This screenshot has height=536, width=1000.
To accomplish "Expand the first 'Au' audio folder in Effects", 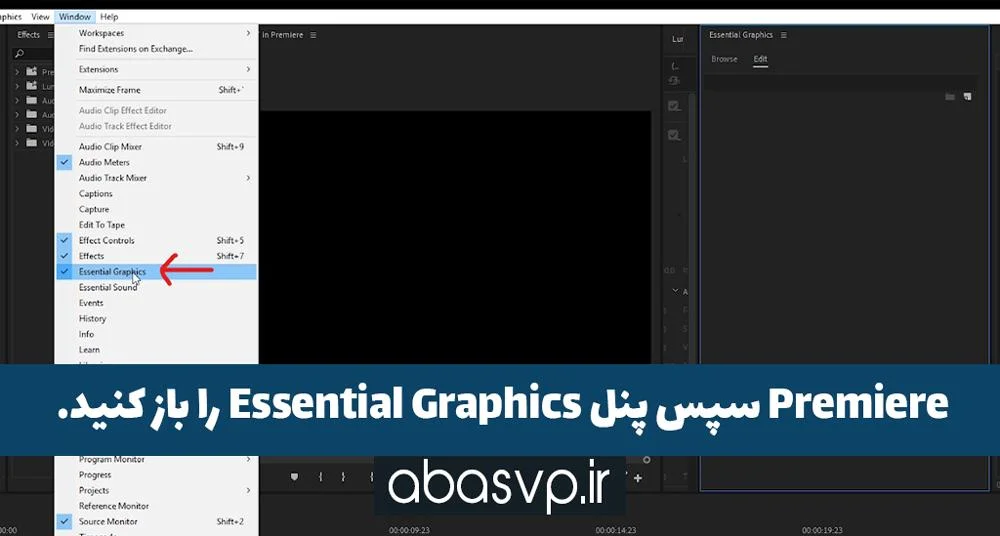I will (17, 101).
